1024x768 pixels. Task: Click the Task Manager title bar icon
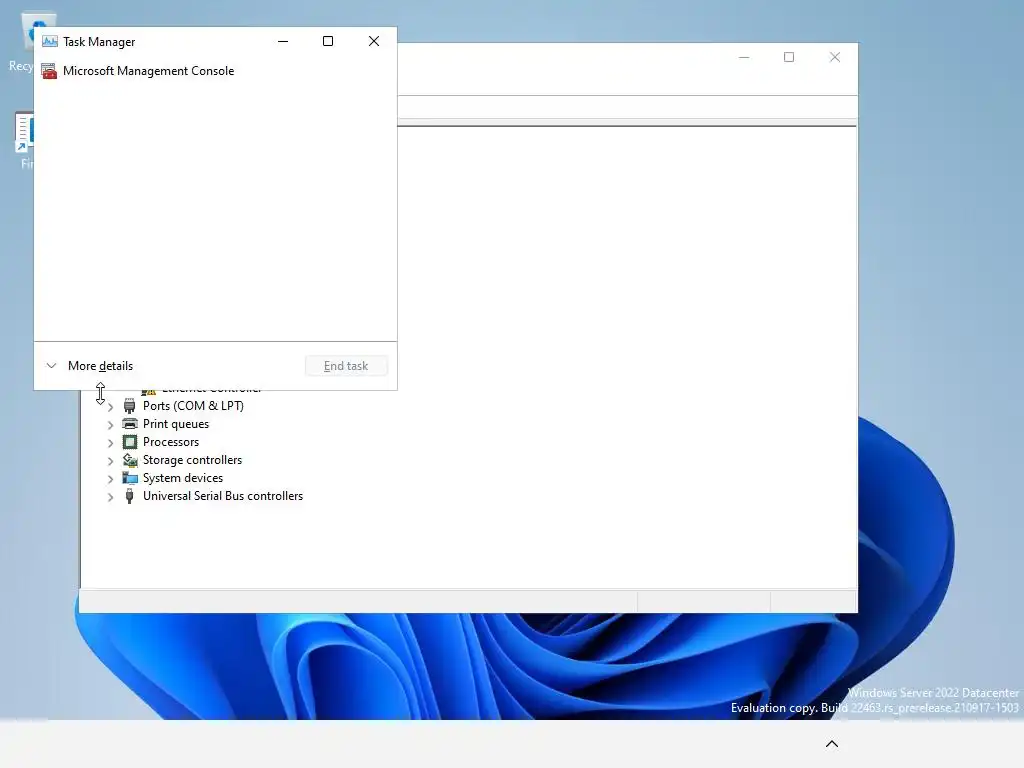click(50, 41)
